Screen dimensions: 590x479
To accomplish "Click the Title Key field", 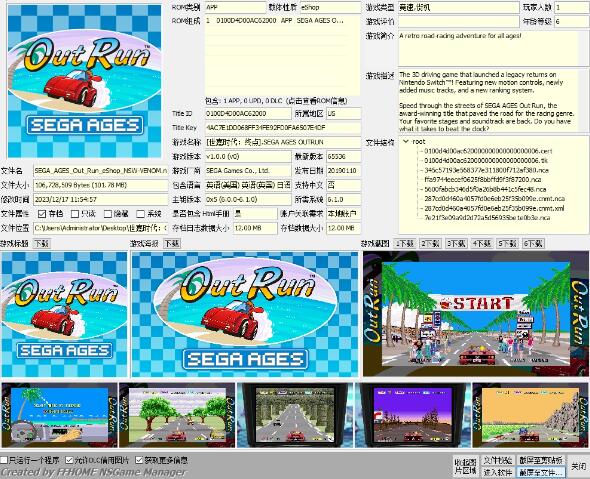I will (283, 128).
